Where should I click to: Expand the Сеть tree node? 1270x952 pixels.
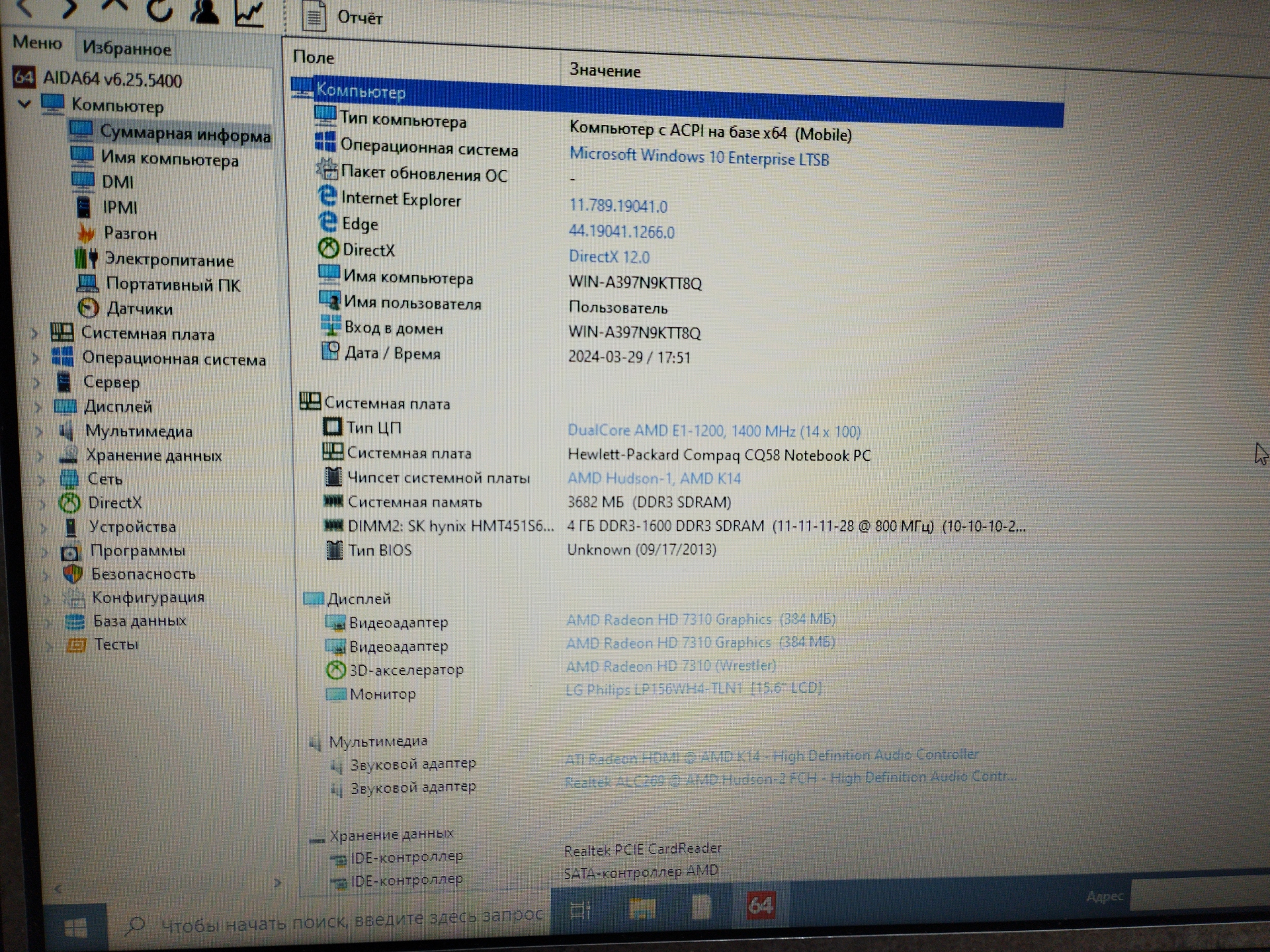tap(41, 480)
